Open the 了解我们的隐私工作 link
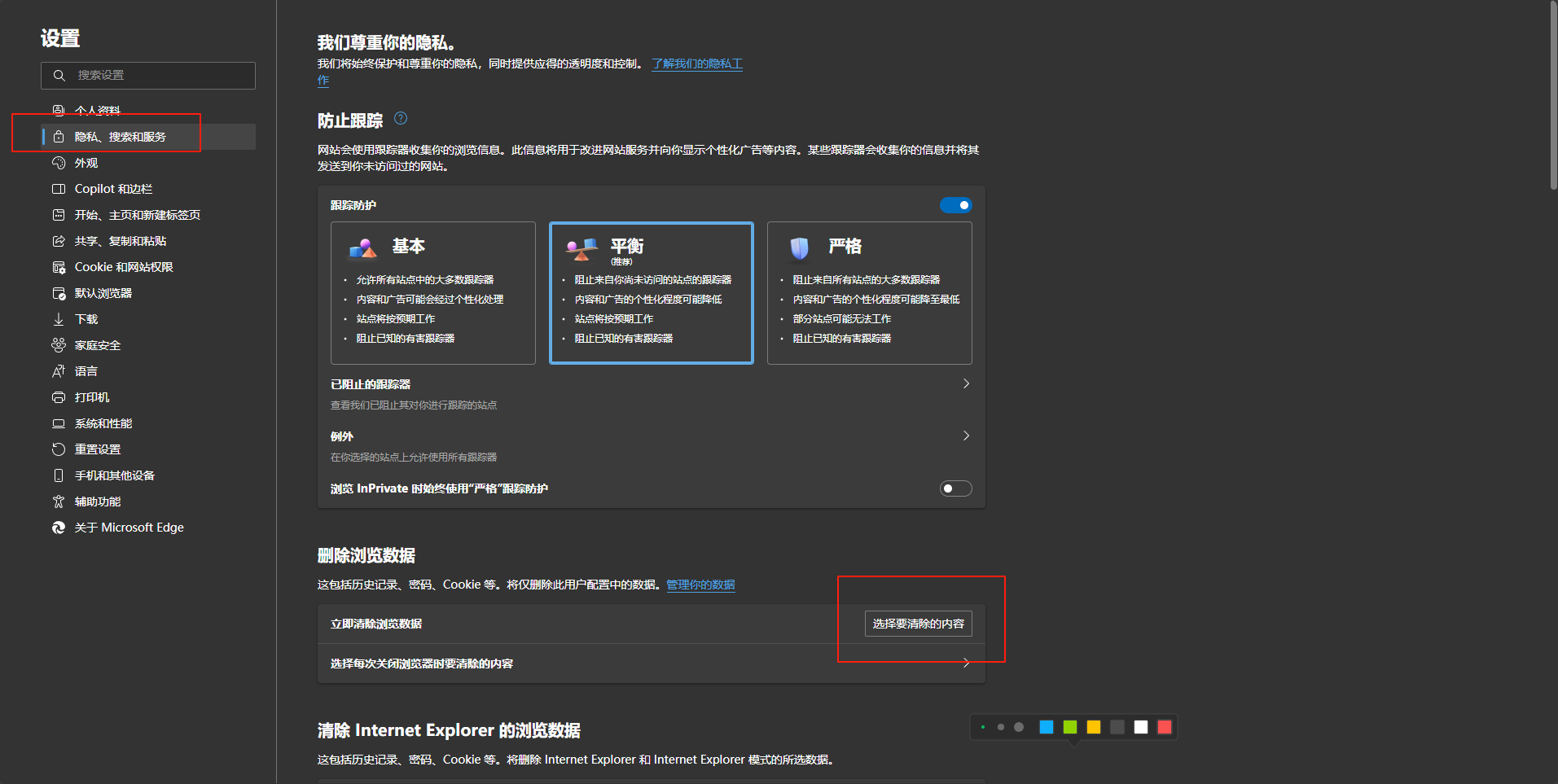 point(697,64)
